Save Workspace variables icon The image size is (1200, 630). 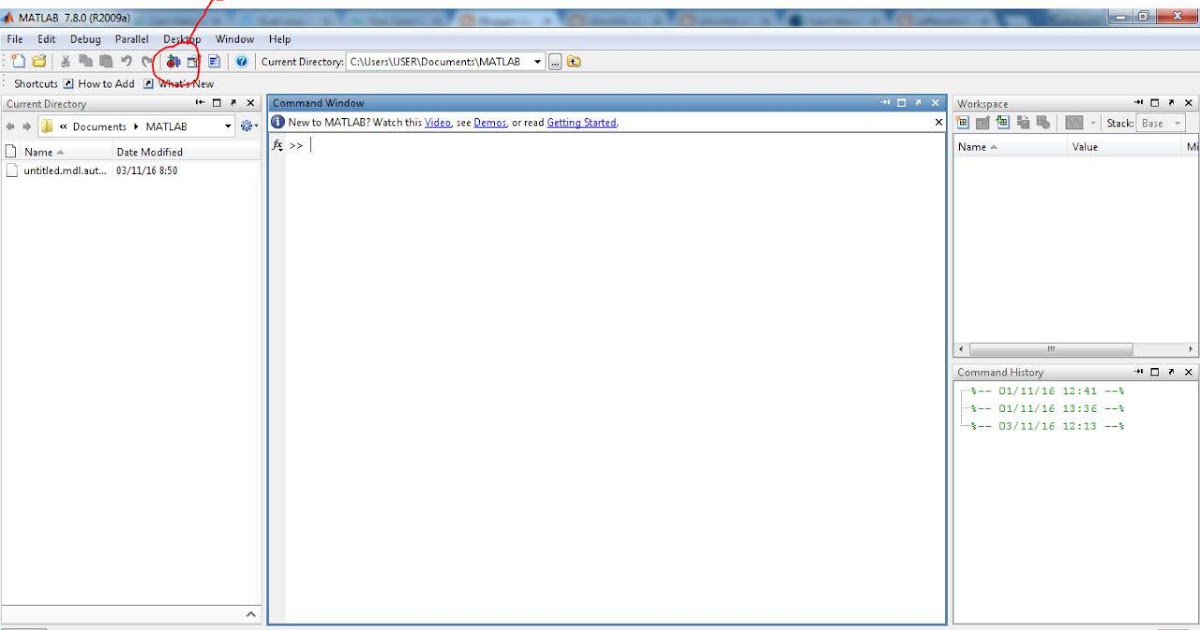(x=1023, y=123)
